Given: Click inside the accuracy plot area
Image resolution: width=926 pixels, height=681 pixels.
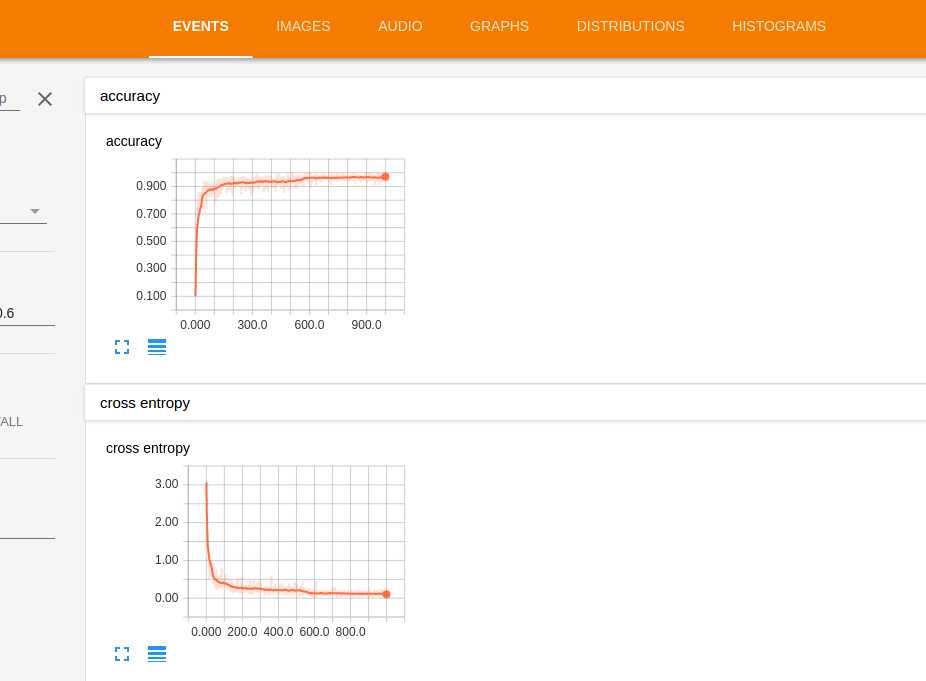Looking at the screenshot, I should [x=290, y=235].
